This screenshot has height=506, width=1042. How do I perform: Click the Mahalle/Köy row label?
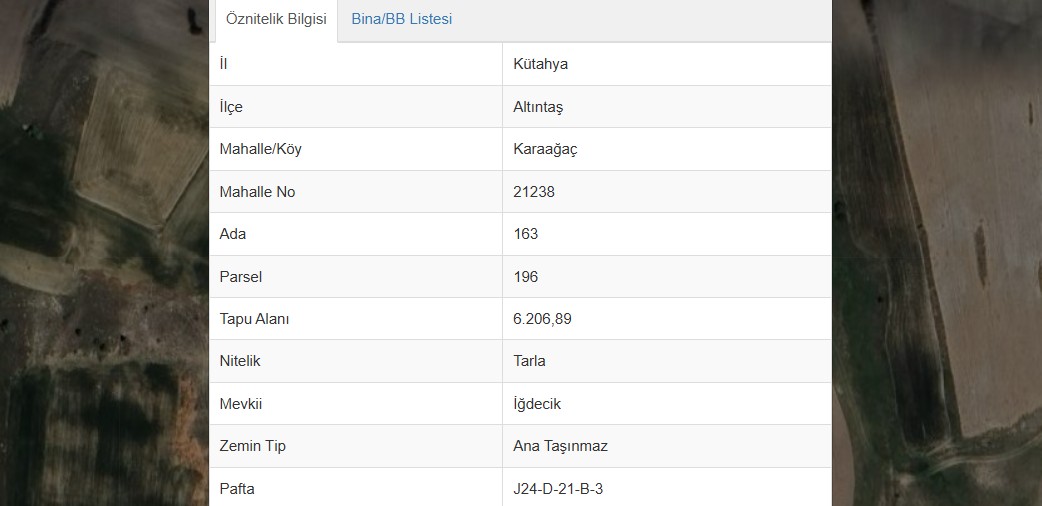[x=260, y=149]
